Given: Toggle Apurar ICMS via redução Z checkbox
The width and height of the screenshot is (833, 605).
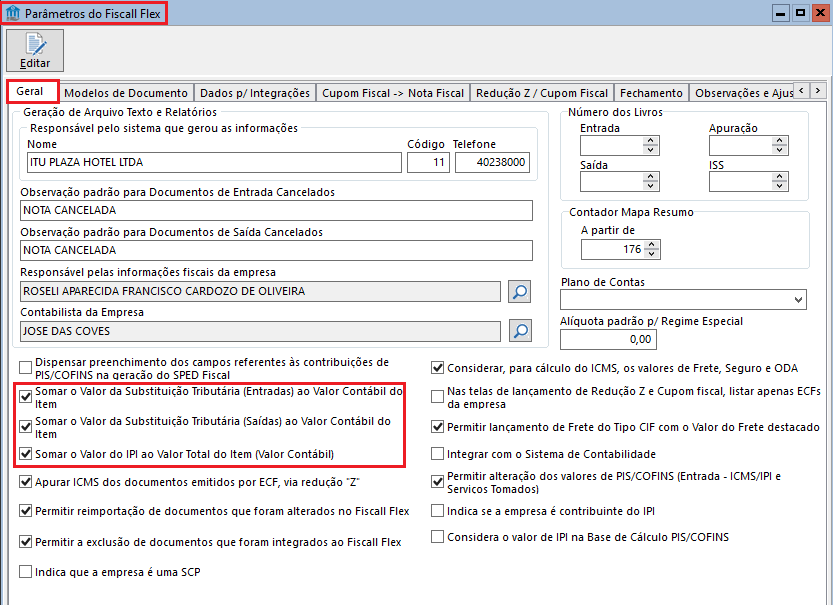Looking at the screenshot, I should 26,482.
